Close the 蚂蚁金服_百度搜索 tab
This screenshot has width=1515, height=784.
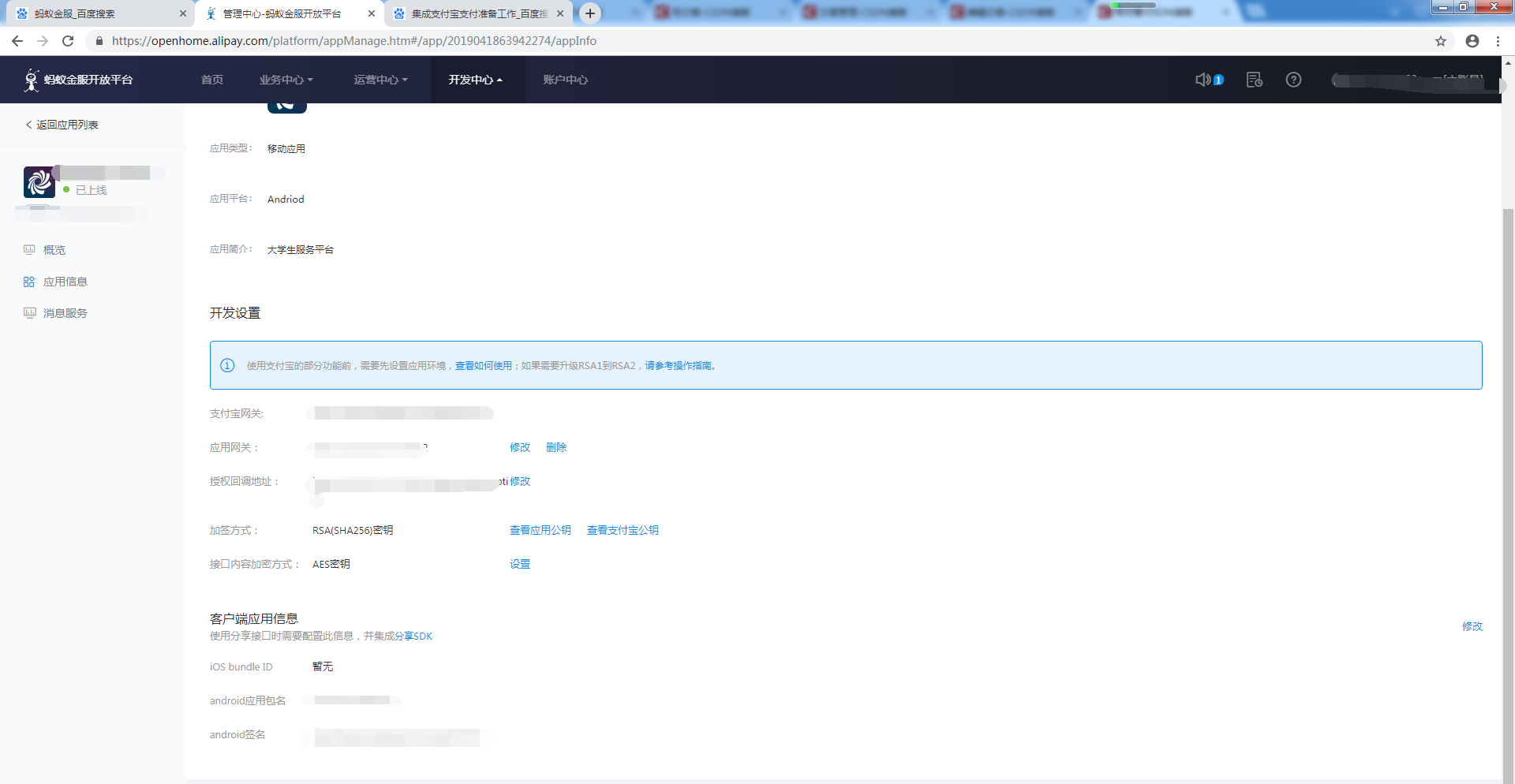[182, 13]
